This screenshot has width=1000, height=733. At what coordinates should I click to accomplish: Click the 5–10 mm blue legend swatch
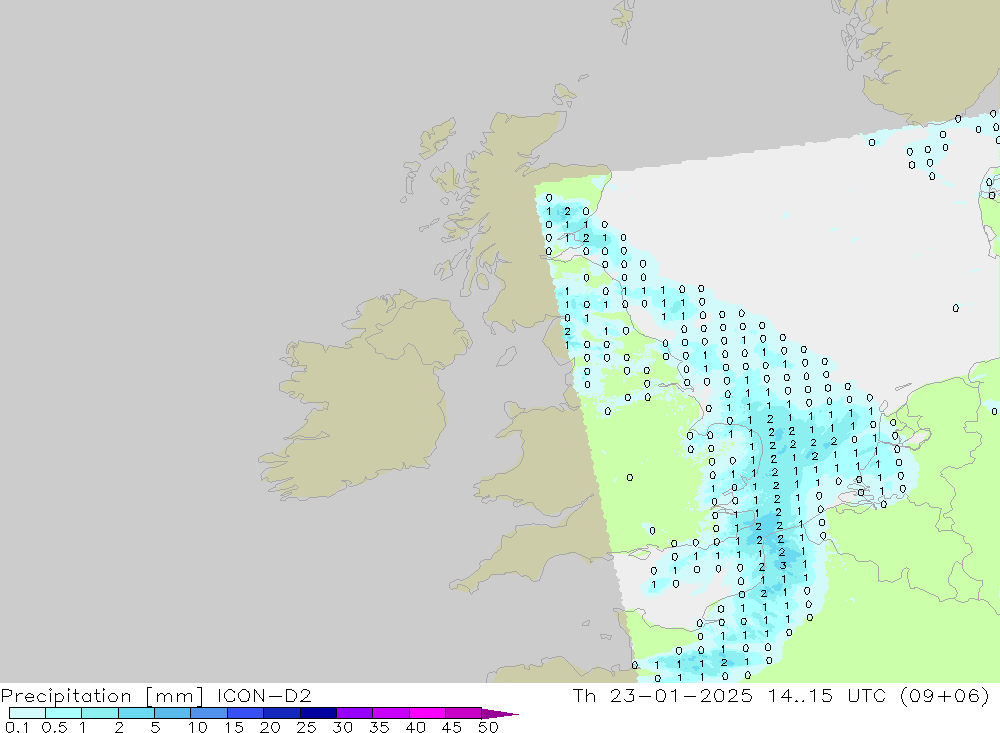(x=173, y=713)
